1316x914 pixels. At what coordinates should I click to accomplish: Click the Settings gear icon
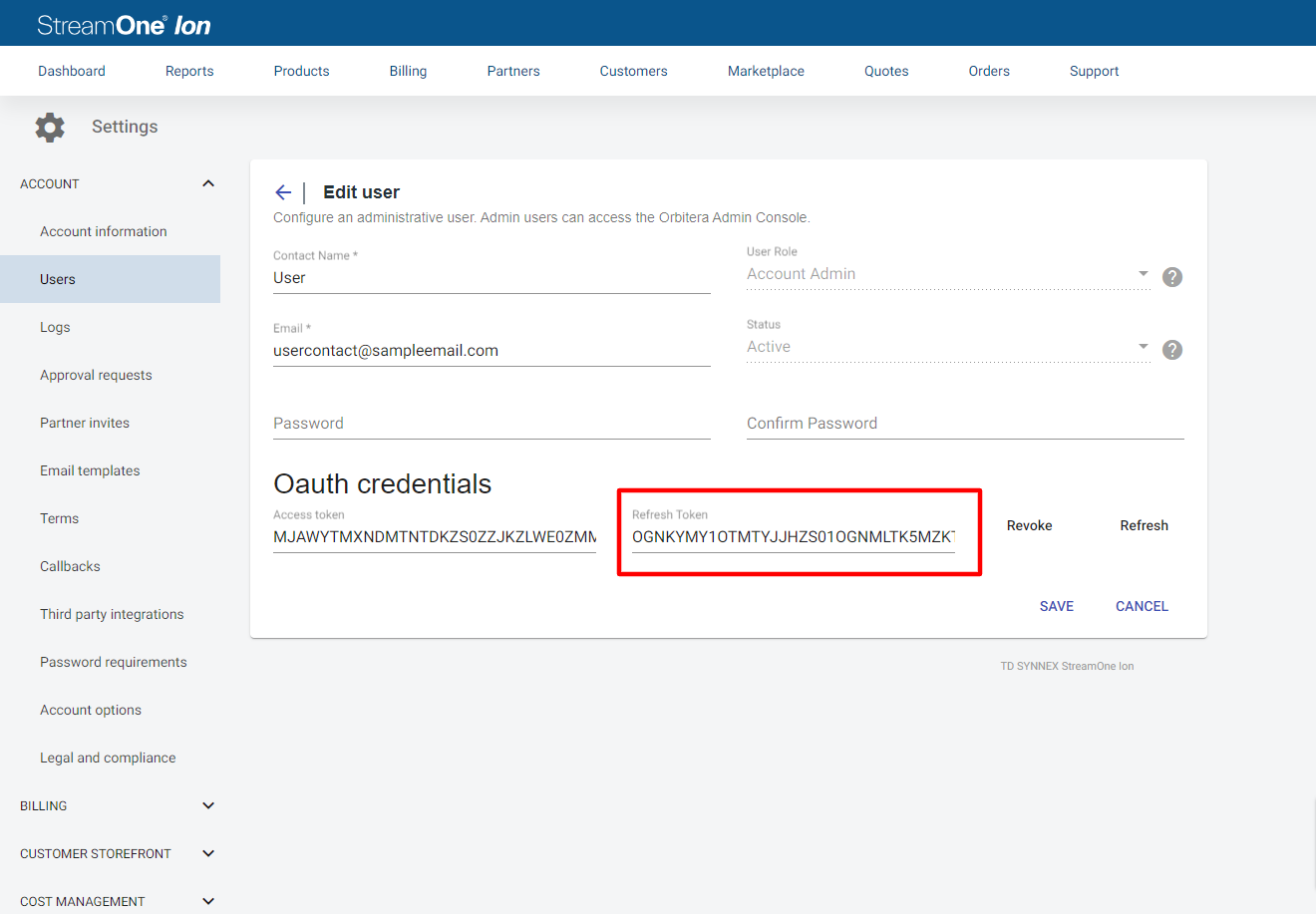point(50,127)
